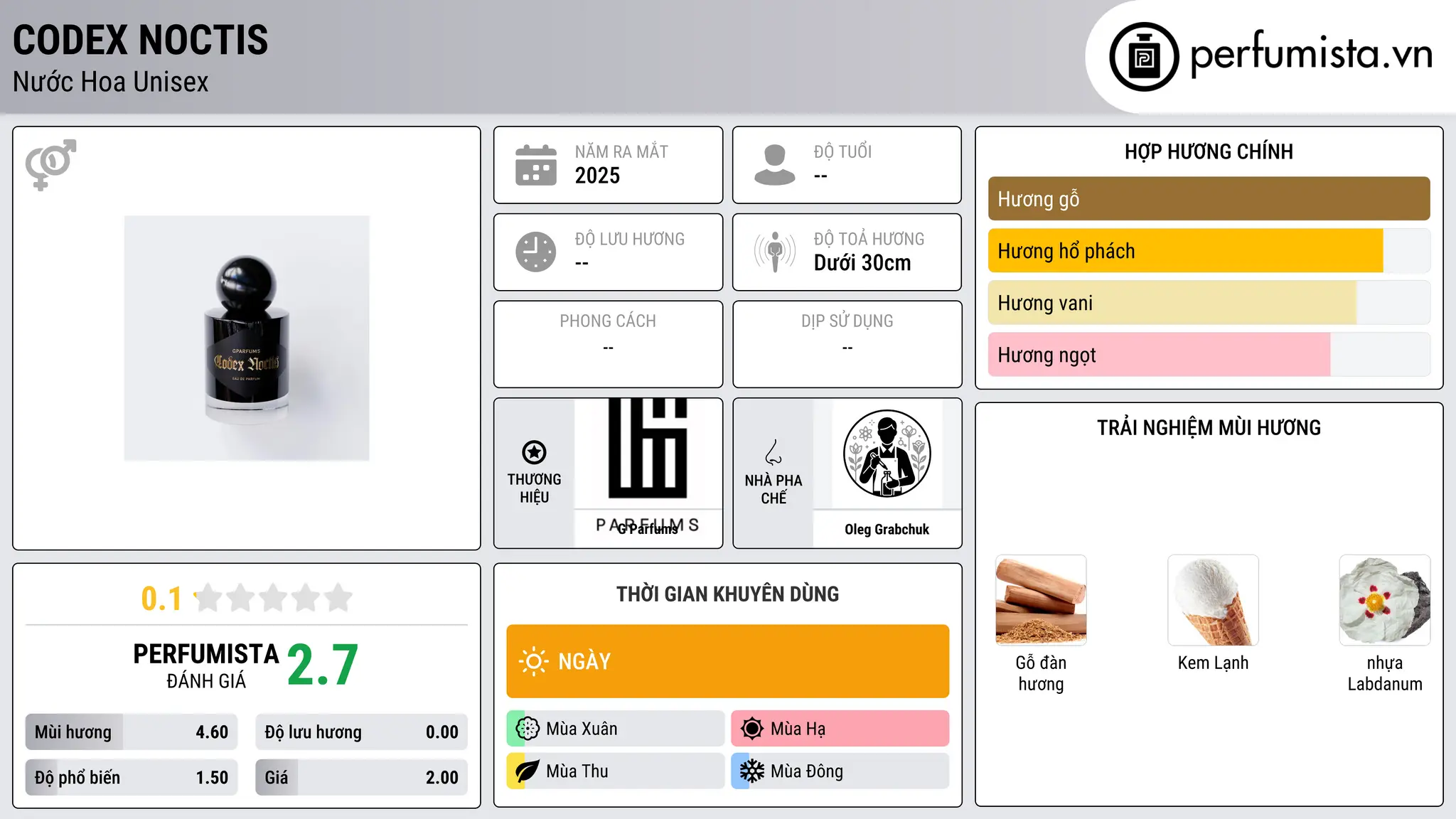Click the snowflake icon for Mùa Đông
Image resolution: width=1456 pixels, height=819 pixels.
click(x=751, y=771)
